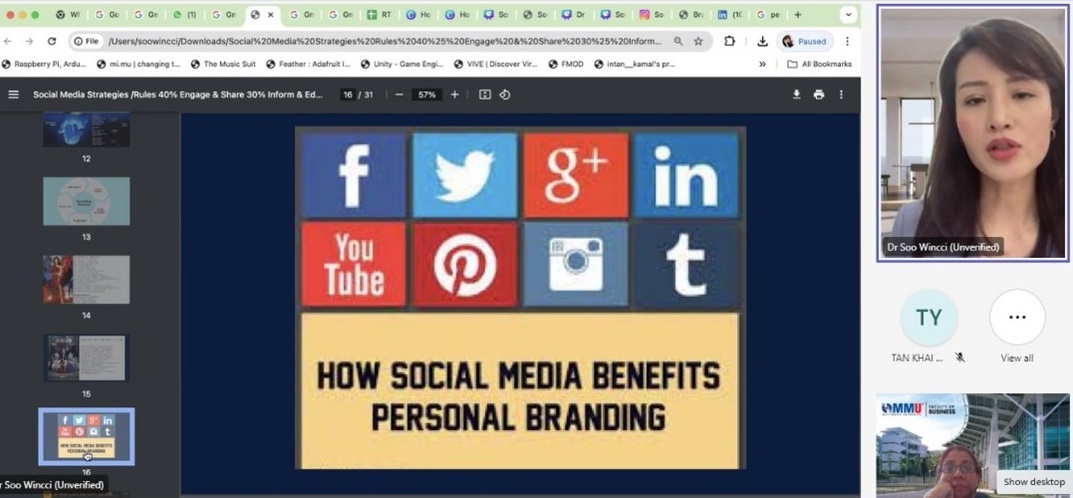The width and height of the screenshot is (1073, 498).
Task: Click the Show desktop button
Action: point(1033,482)
